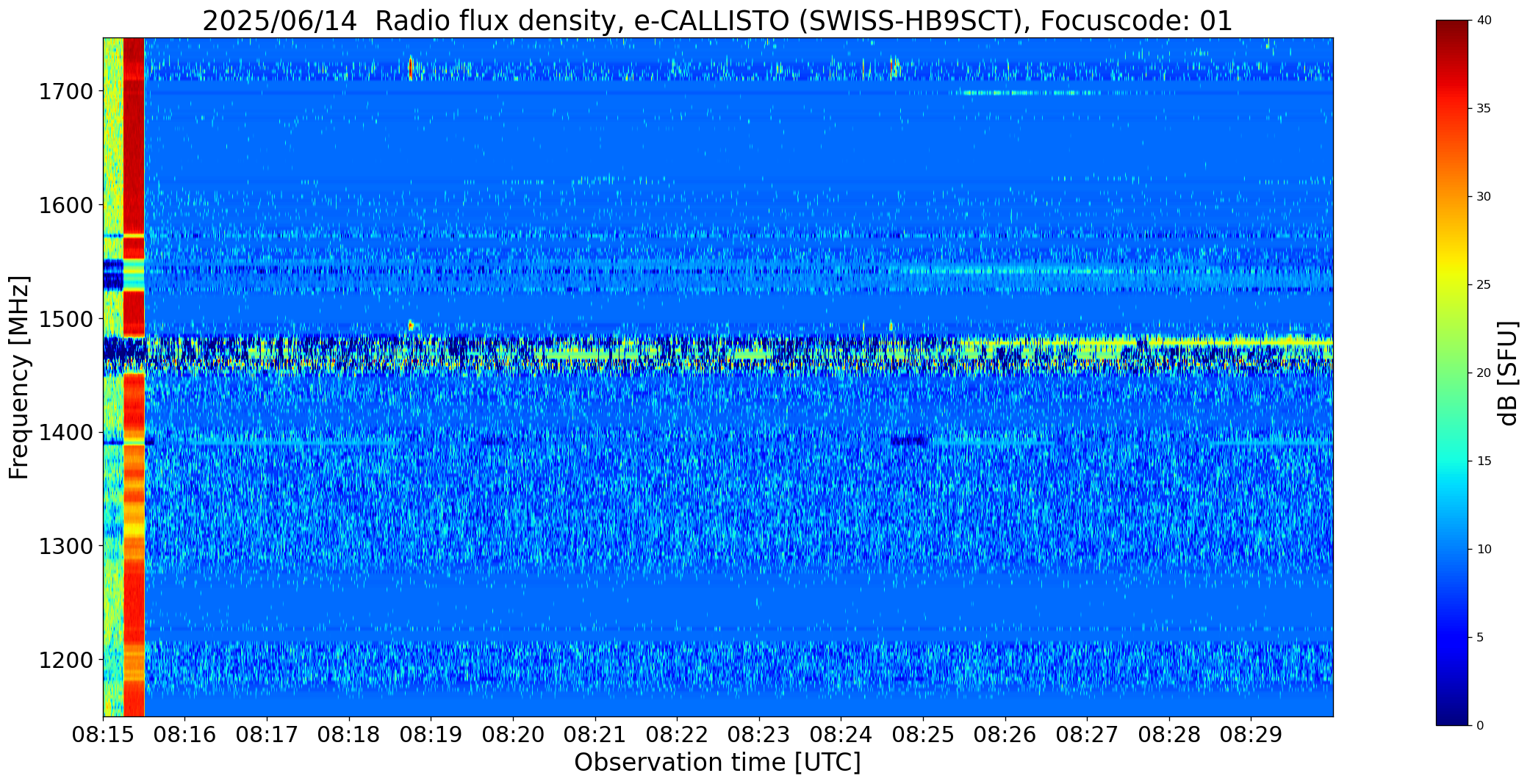Click the 08:18 time tick label
1530x784 pixels.
(349, 735)
